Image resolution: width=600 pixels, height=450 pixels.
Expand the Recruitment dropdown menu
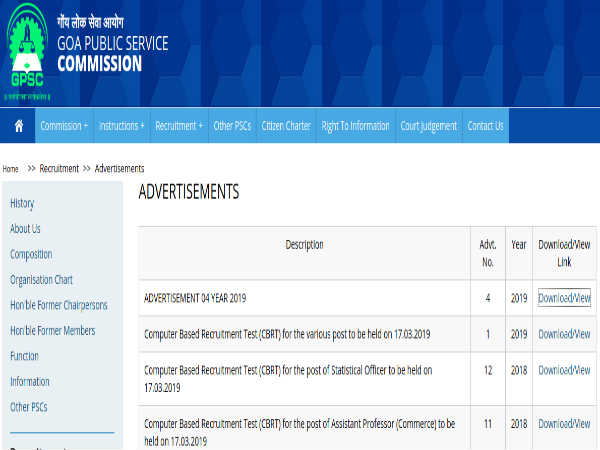point(180,126)
